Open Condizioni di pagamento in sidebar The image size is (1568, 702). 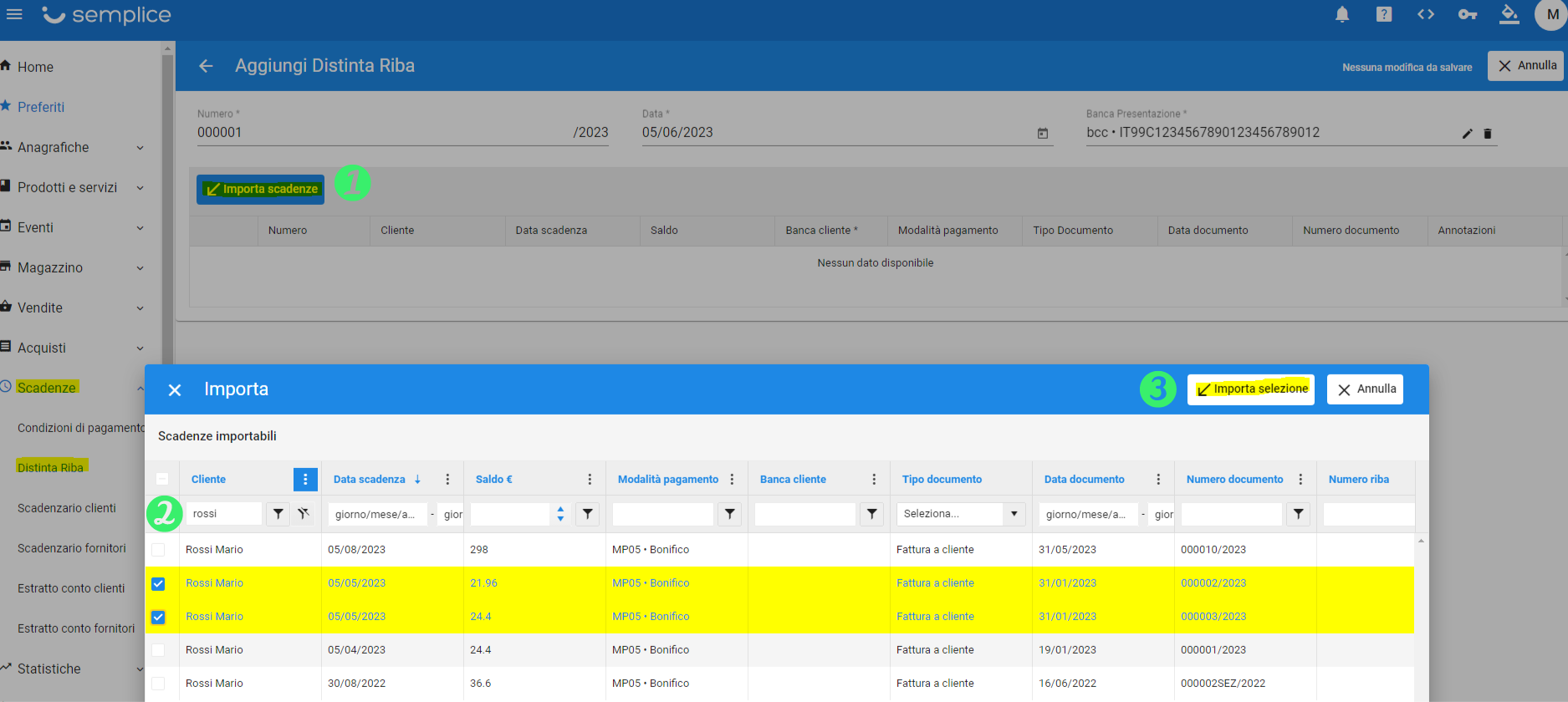pyautogui.click(x=81, y=428)
